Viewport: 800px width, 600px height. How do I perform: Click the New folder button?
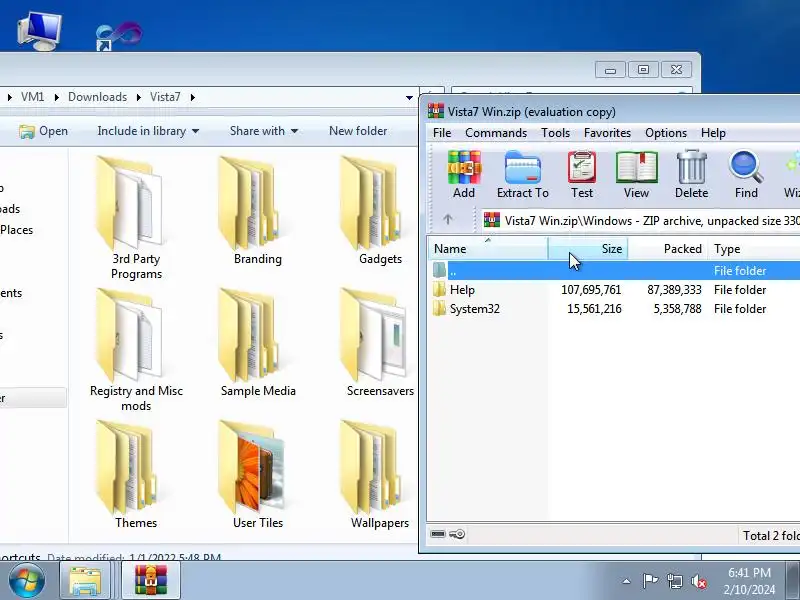[x=358, y=131]
